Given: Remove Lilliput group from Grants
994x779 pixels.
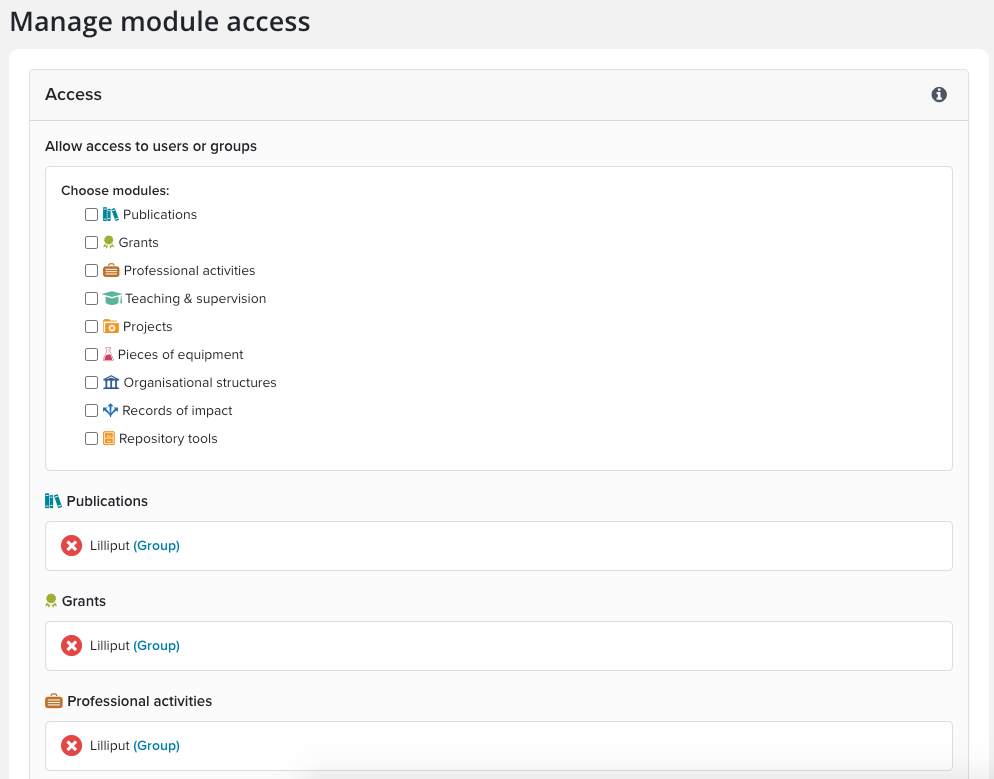Looking at the screenshot, I should [71, 646].
